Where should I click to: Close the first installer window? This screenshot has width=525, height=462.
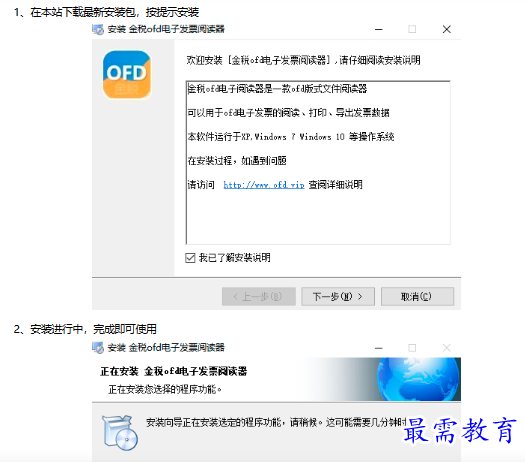[x=447, y=29]
